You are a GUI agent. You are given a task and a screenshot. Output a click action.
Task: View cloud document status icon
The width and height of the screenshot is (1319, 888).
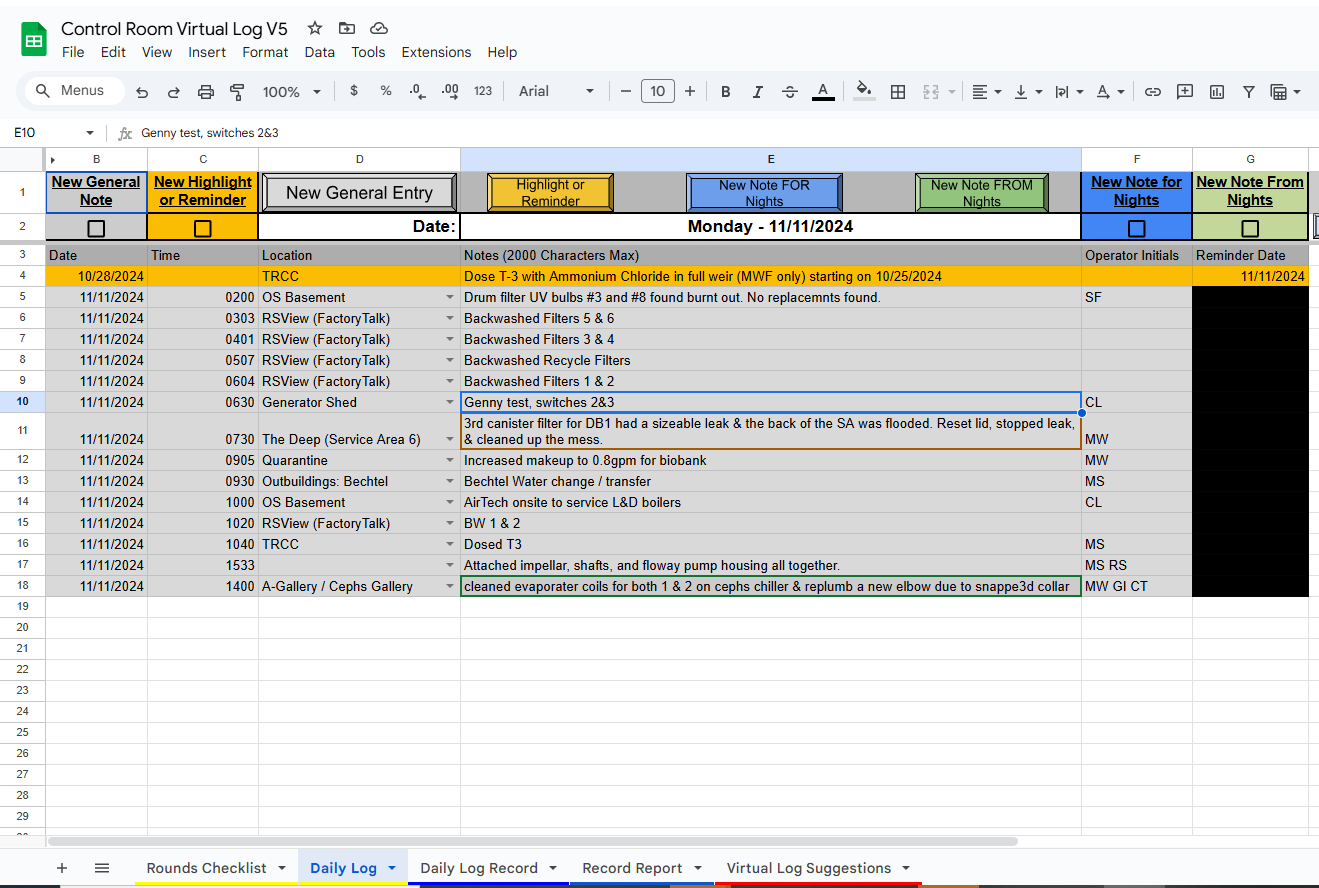[379, 29]
